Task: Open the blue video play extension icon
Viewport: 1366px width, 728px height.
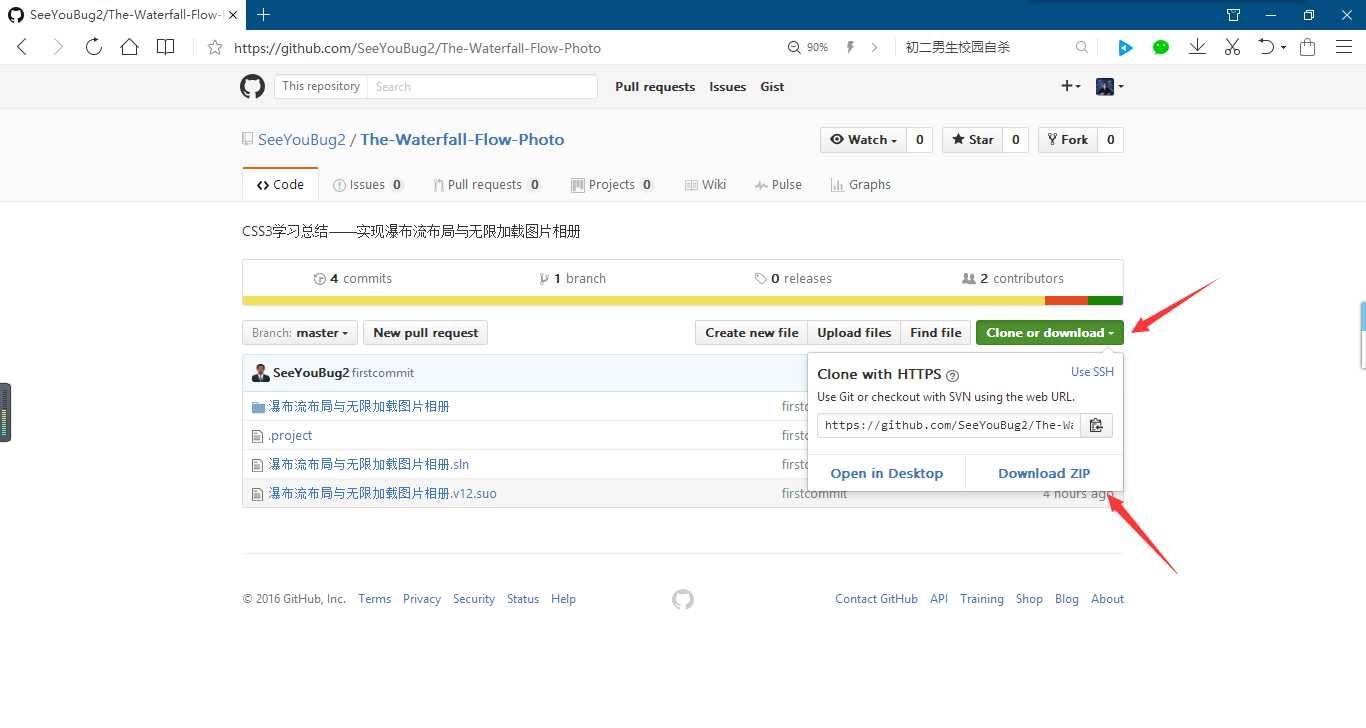Action: click(x=1125, y=47)
